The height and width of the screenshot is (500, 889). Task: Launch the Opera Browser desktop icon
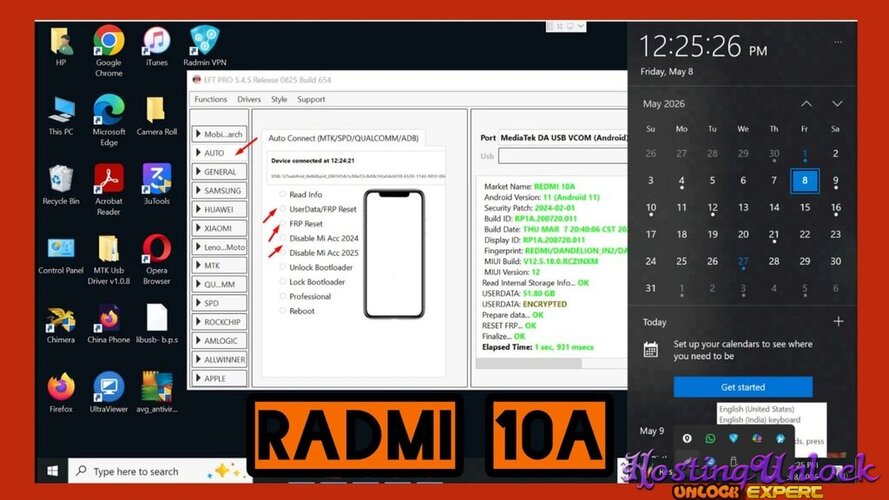156,259
